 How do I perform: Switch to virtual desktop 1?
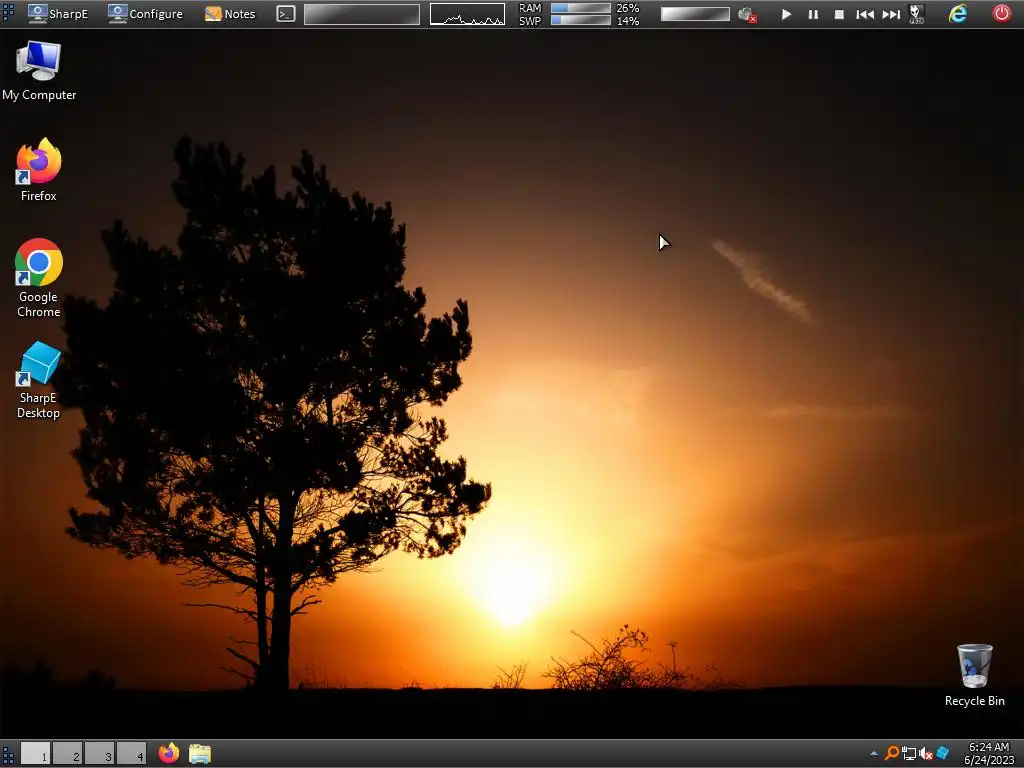[x=35, y=753]
